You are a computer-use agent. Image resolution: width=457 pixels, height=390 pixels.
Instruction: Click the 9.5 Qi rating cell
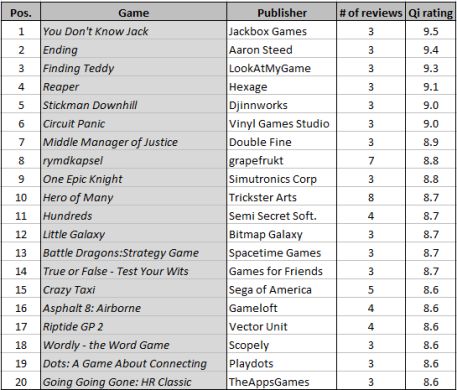click(x=431, y=31)
